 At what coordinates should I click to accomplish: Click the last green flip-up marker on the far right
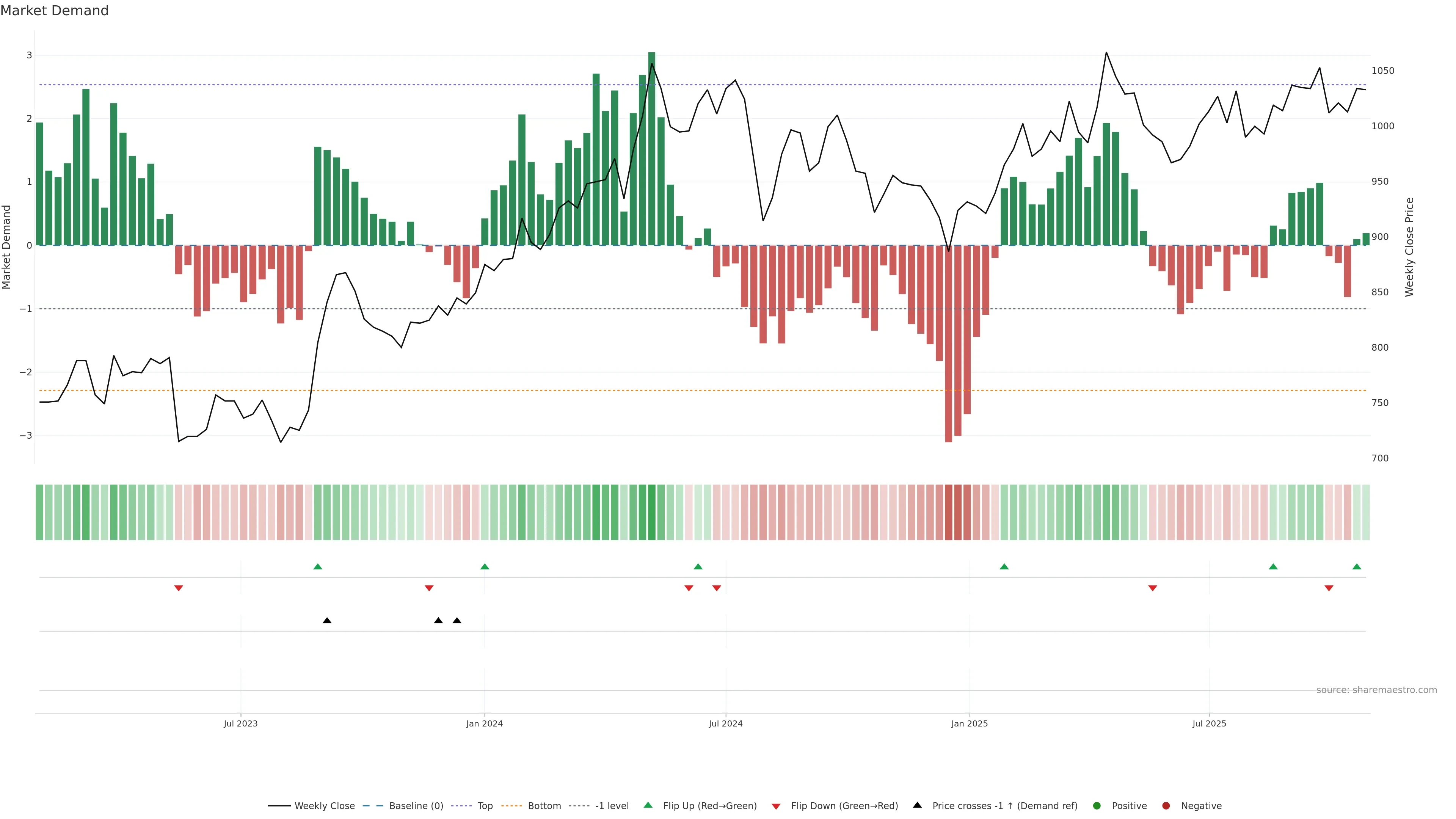click(1357, 566)
